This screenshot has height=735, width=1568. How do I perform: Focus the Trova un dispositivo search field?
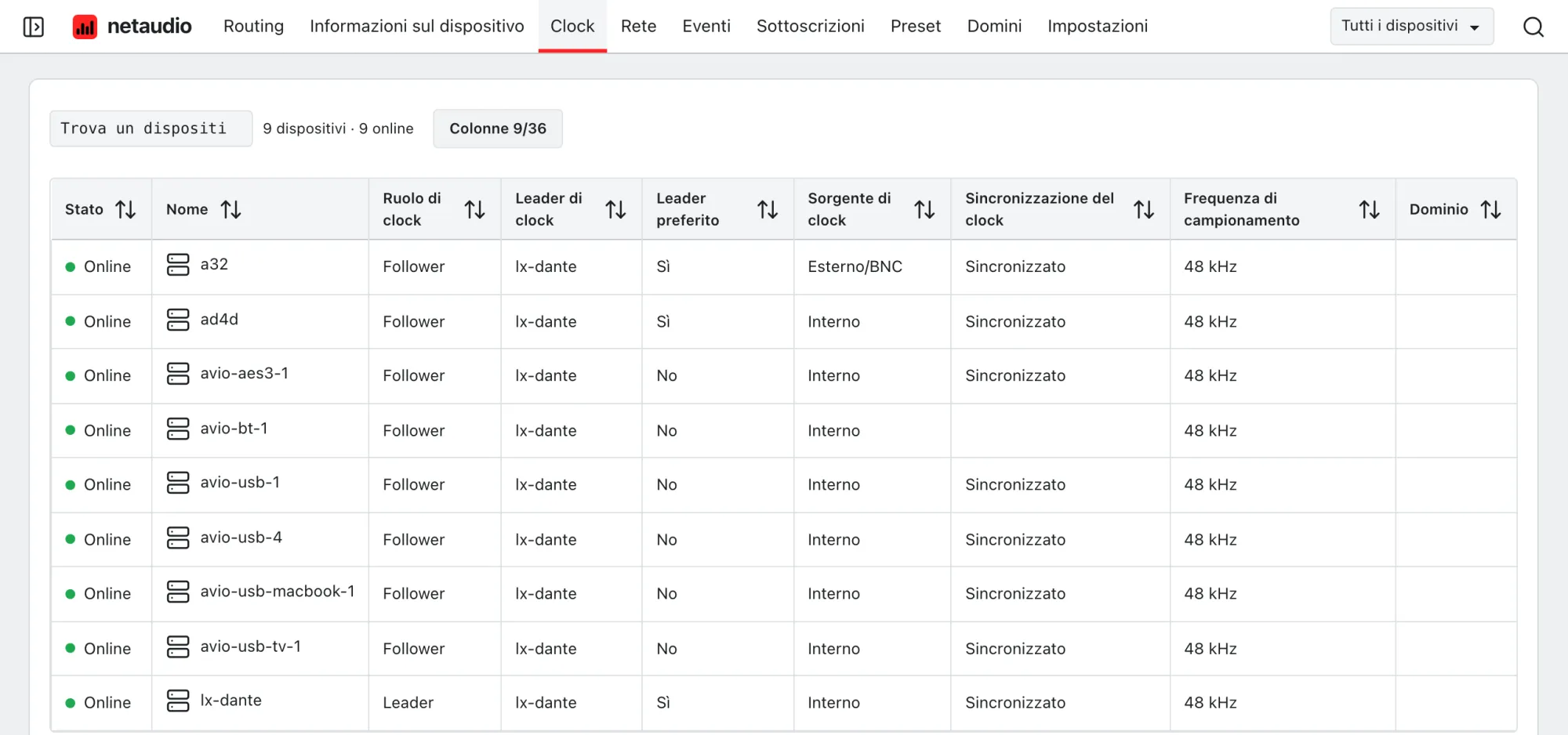click(151, 129)
